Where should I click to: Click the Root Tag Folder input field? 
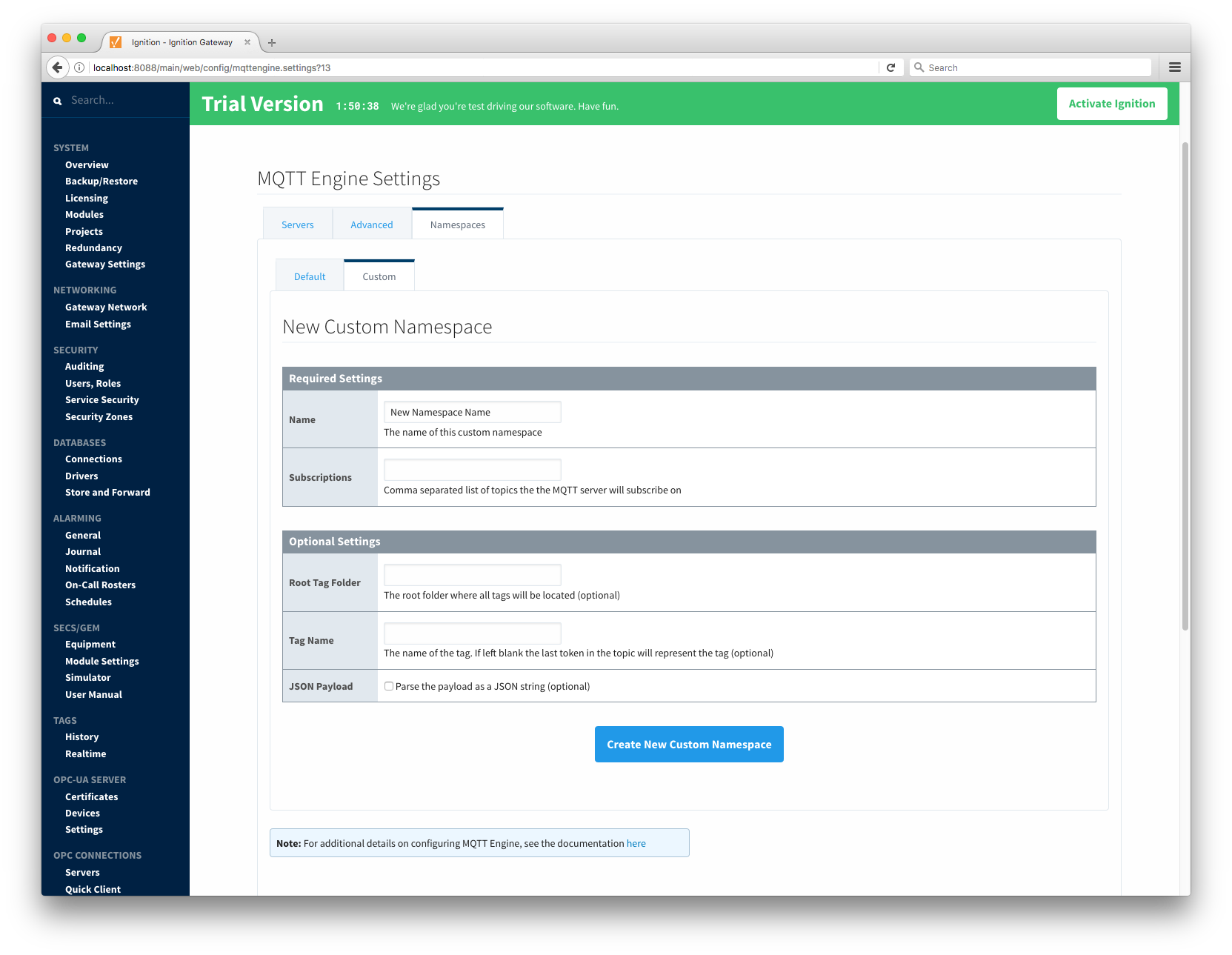[473, 575]
